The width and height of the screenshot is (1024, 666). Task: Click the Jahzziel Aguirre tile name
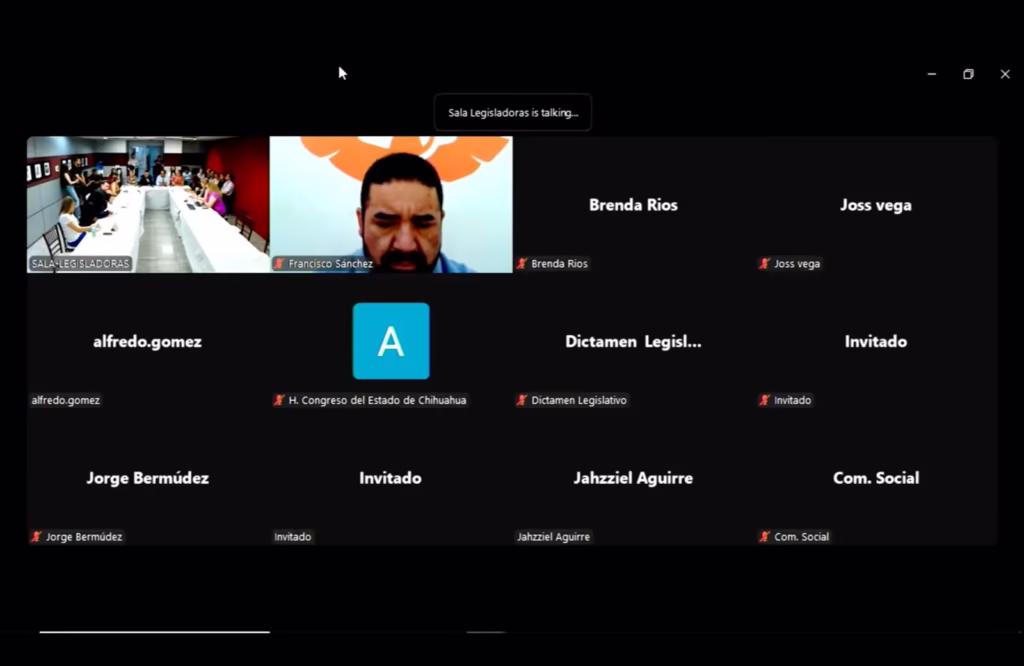(x=633, y=478)
